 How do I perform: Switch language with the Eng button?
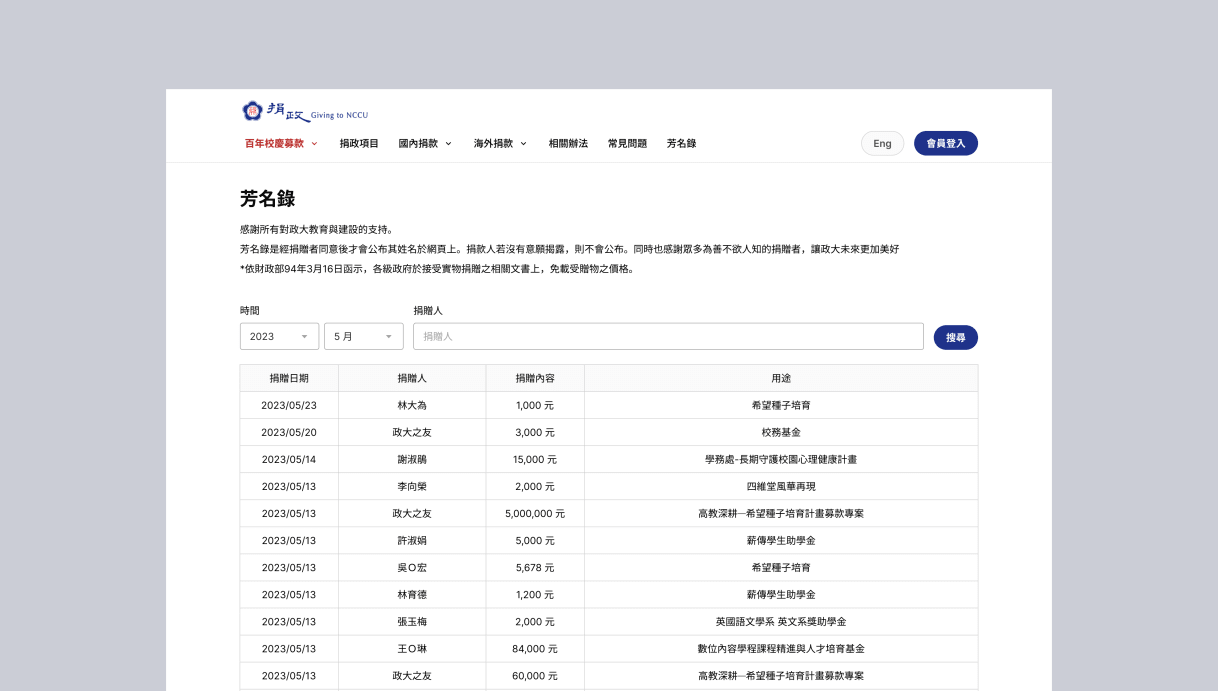coord(882,143)
